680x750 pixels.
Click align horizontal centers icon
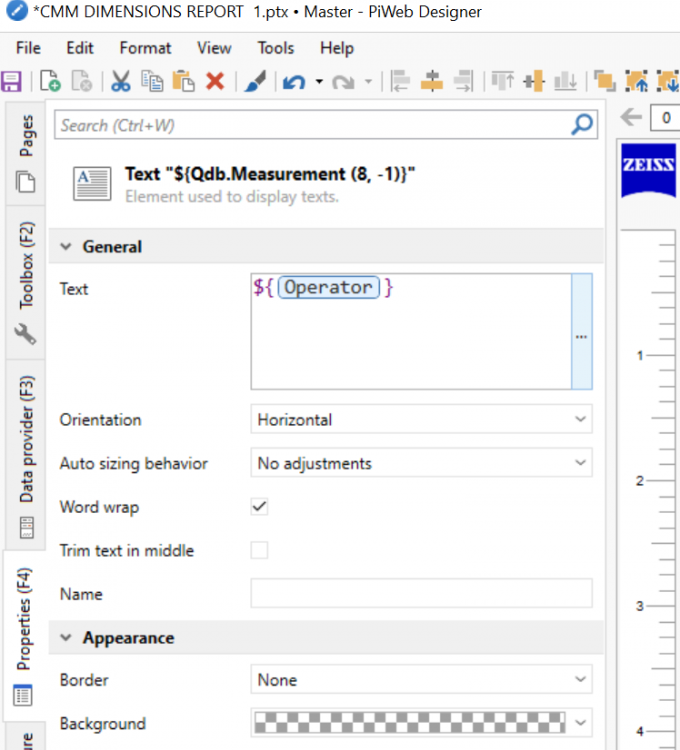coord(431,81)
